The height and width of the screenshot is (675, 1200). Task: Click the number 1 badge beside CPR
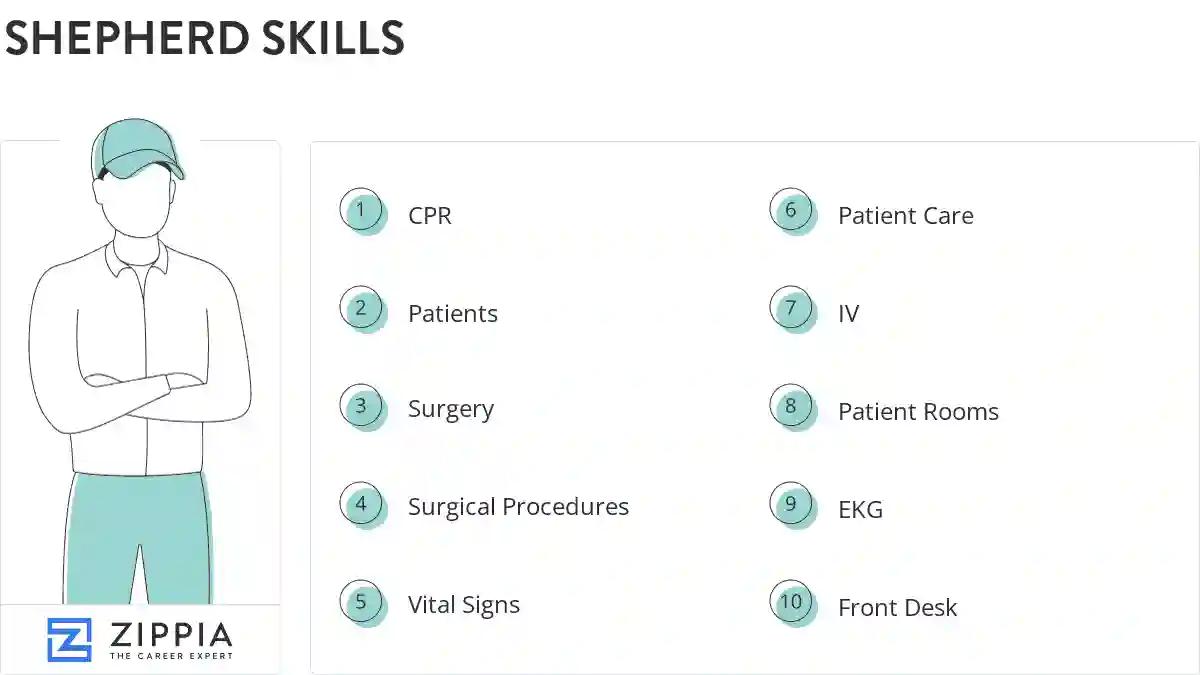[x=361, y=211]
